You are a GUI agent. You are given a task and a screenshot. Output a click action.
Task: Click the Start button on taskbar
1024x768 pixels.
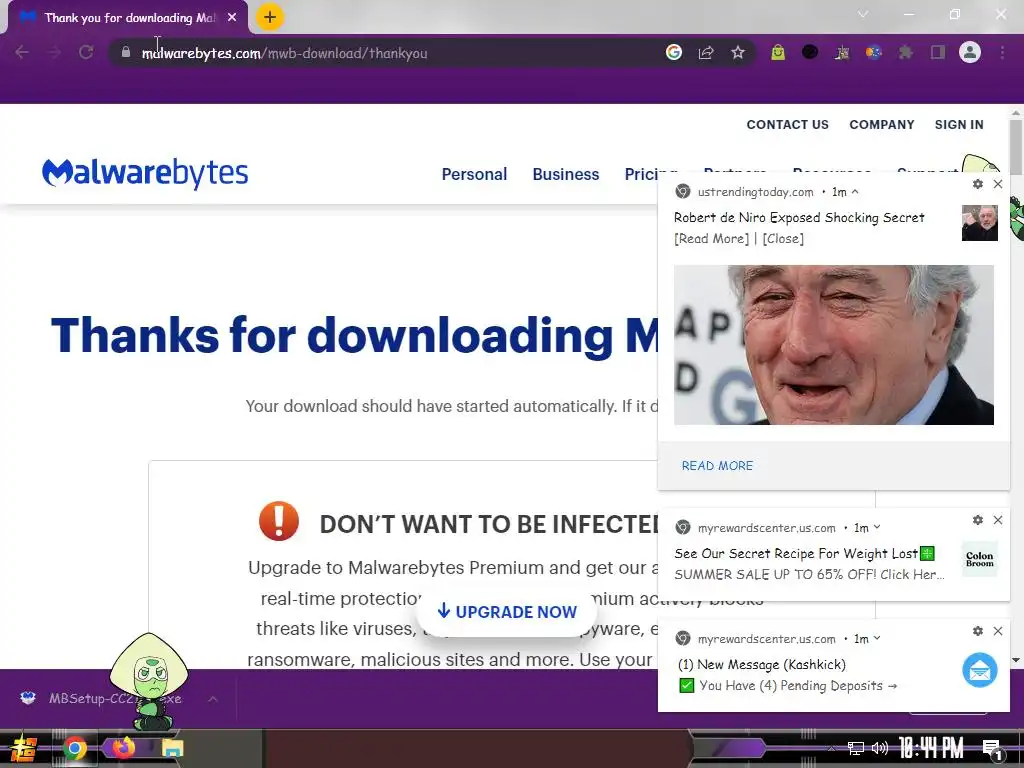(x=24, y=748)
